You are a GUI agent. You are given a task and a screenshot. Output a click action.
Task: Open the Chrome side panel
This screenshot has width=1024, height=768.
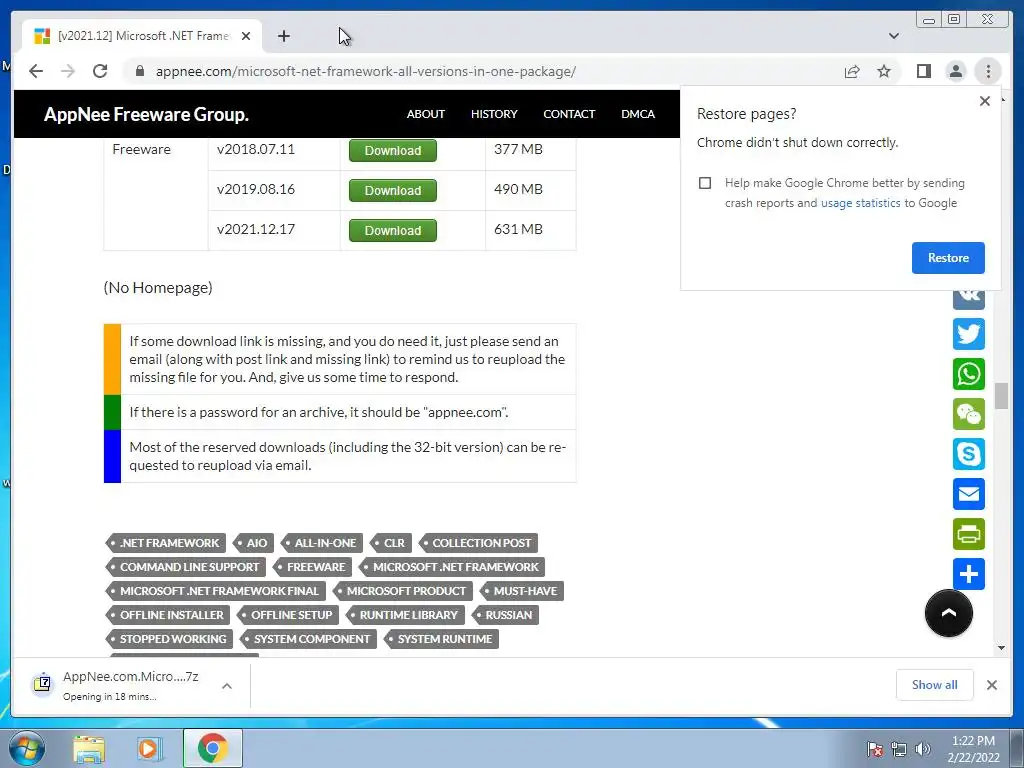click(x=923, y=71)
